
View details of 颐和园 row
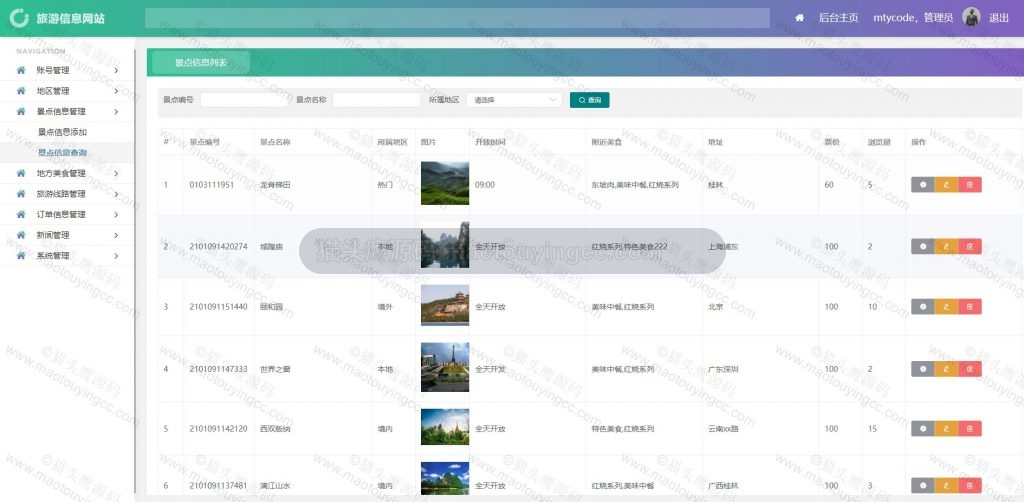click(923, 307)
